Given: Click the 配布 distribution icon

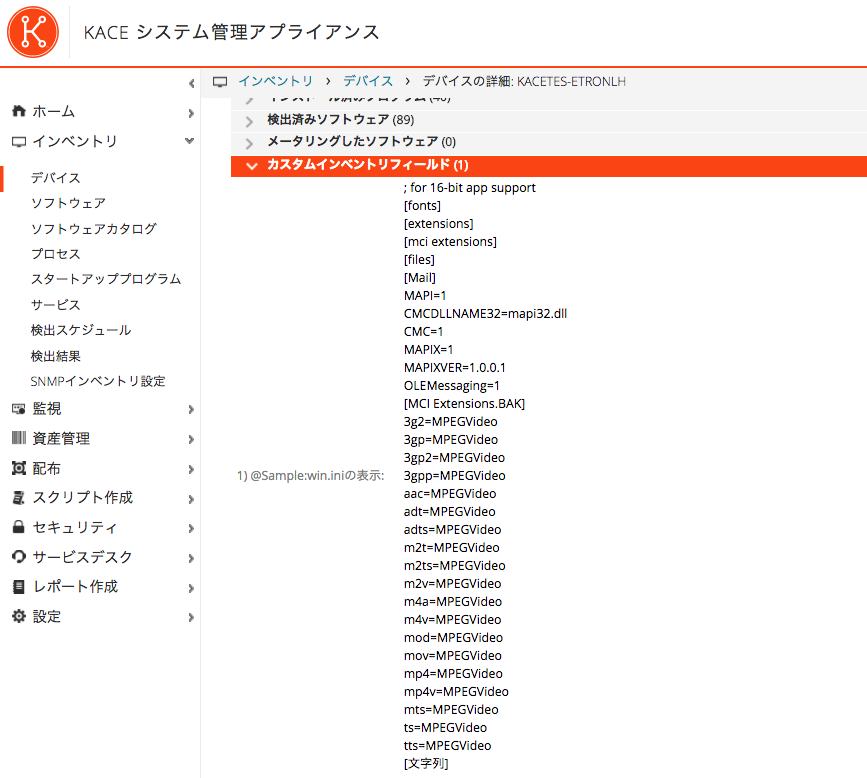Looking at the screenshot, I should pos(19,468).
